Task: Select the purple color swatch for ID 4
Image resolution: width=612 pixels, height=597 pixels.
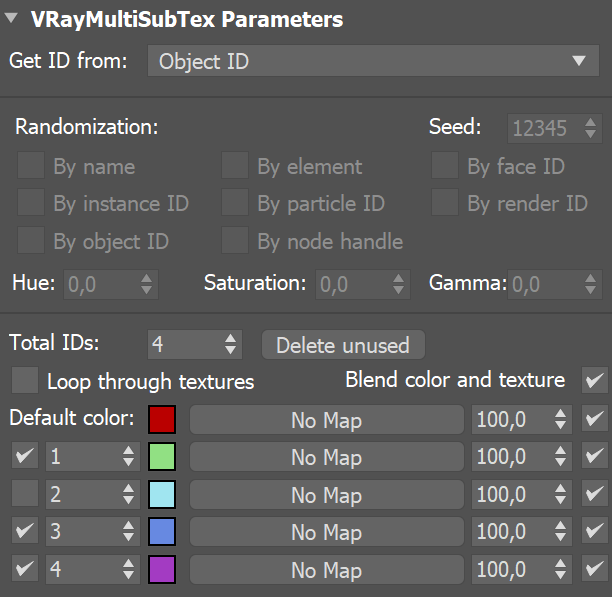Action: point(161,570)
